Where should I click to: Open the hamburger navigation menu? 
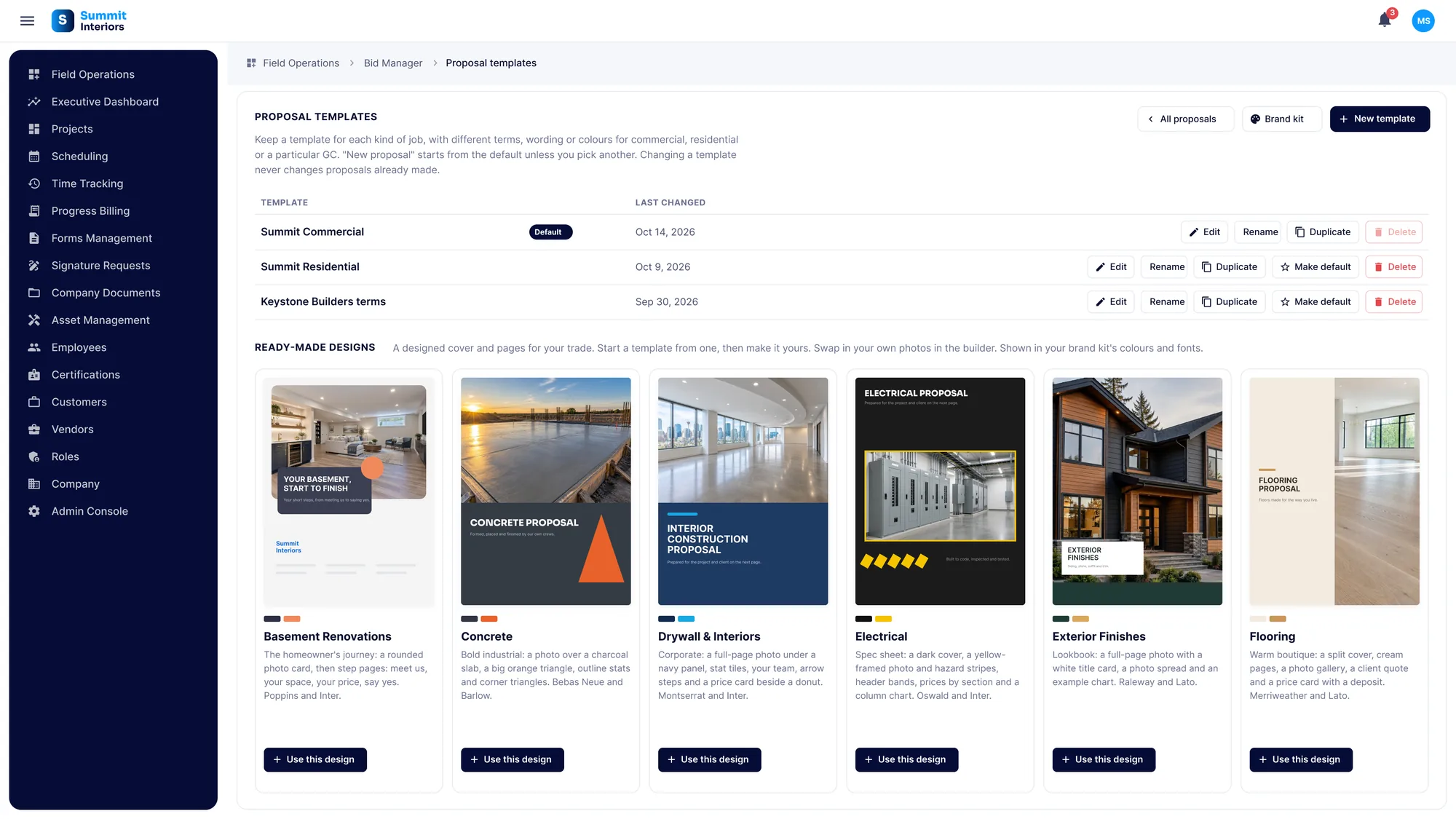point(27,20)
